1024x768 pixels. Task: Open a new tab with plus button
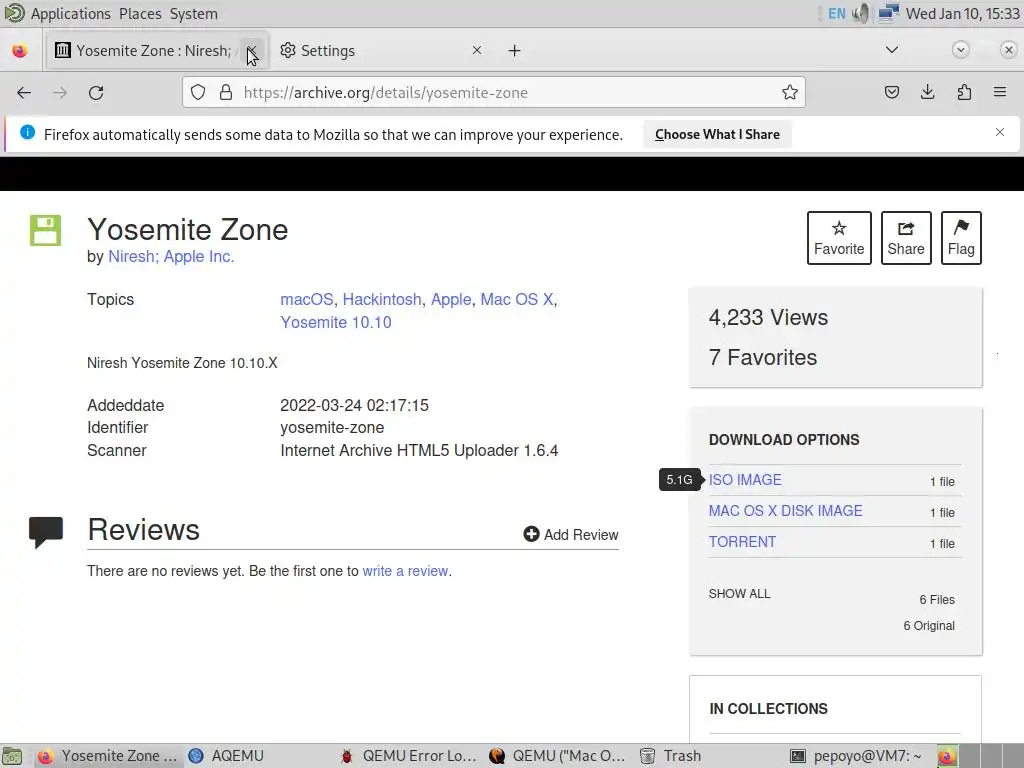(x=515, y=50)
